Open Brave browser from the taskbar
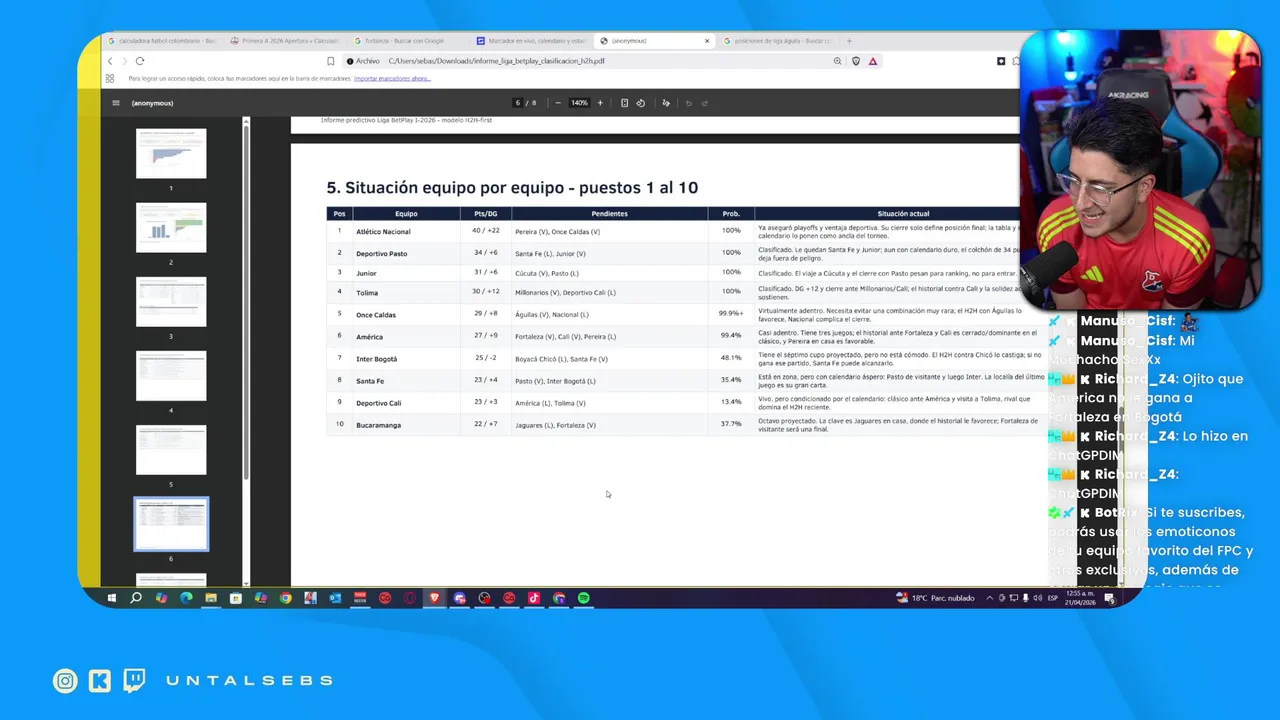The image size is (1280, 720). click(x=435, y=598)
